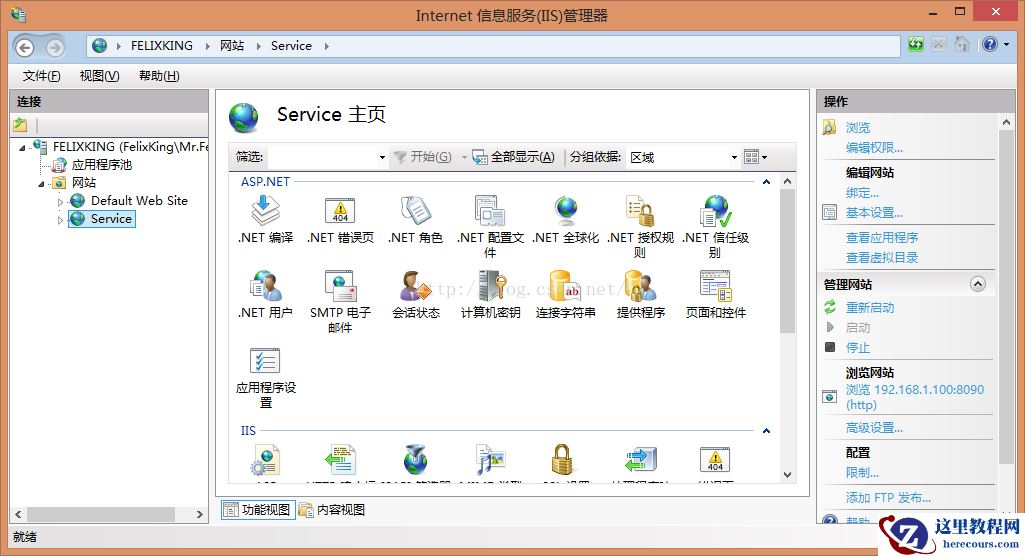Select the 应用程序池 tree item
The height and width of the screenshot is (556, 1025).
click(x=101, y=165)
